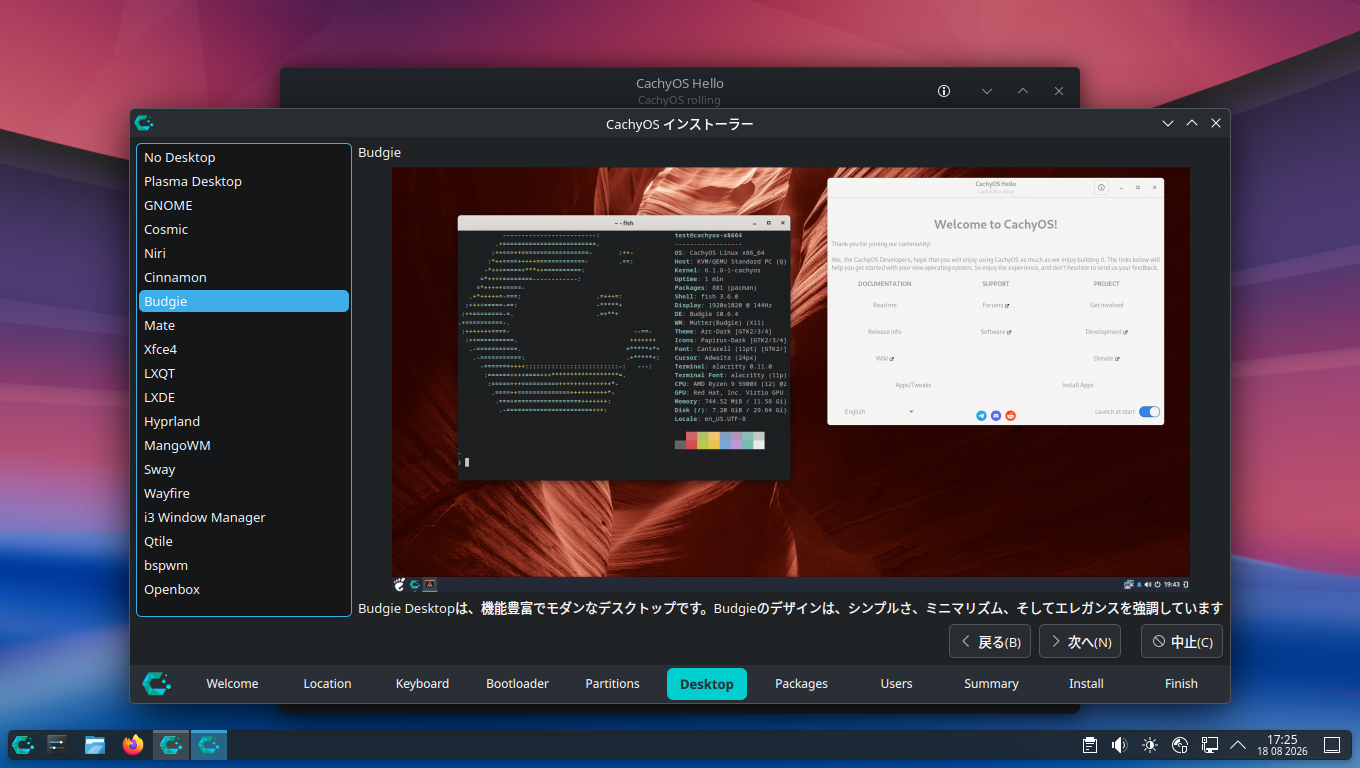Open System Settings from the taskbar sliders icon
The width and height of the screenshot is (1360, 768).
point(57,744)
